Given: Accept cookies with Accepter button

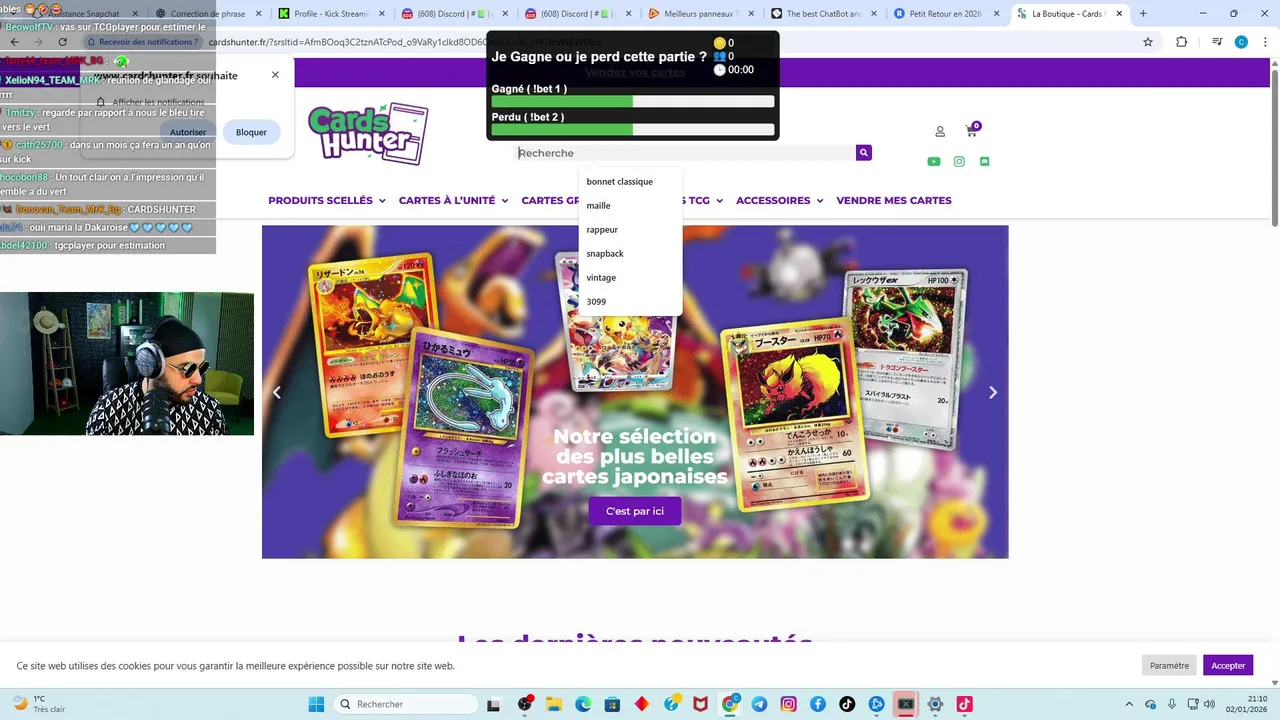Looking at the screenshot, I should point(1228,665).
